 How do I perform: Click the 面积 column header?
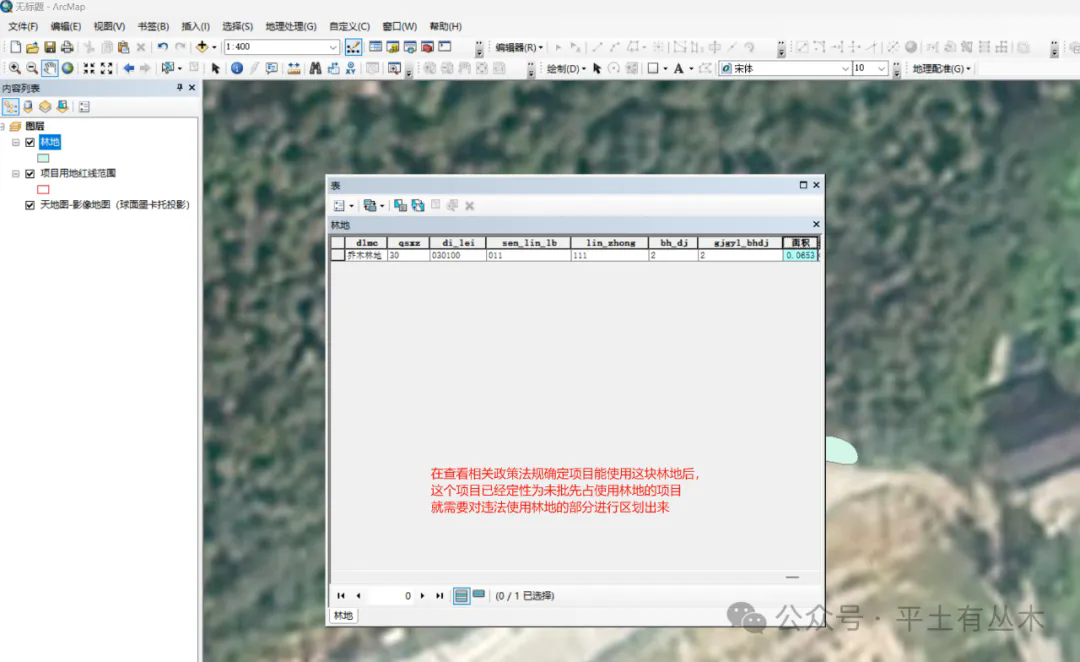(800, 242)
